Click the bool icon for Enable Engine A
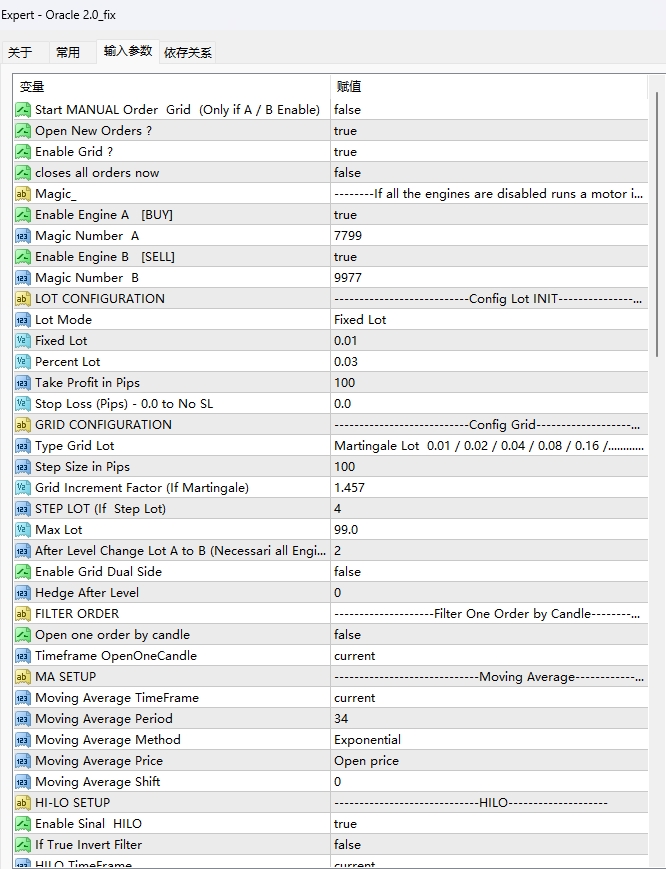666x869 pixels. coord(23,215)
